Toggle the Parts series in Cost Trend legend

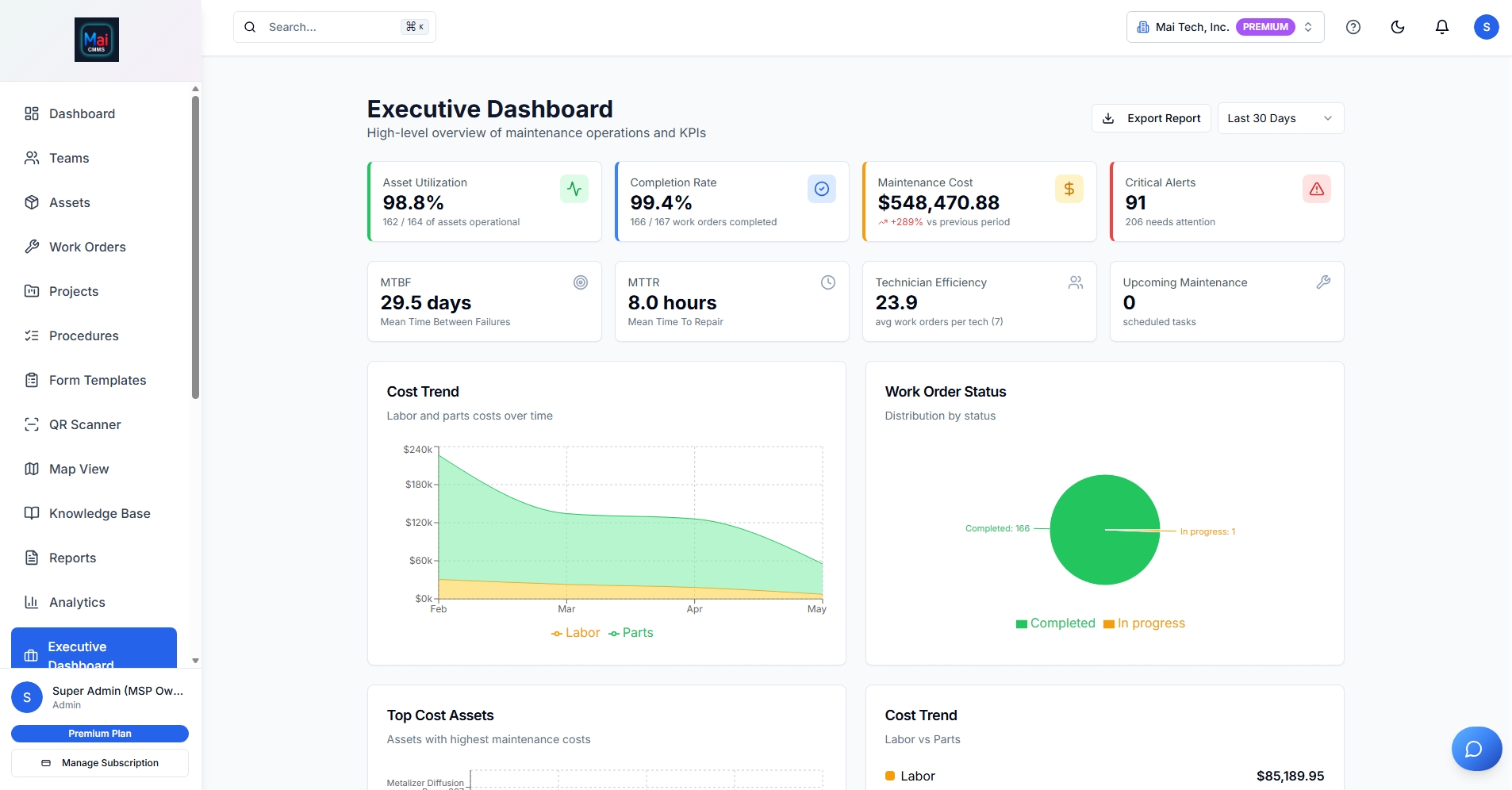(632, 632)
